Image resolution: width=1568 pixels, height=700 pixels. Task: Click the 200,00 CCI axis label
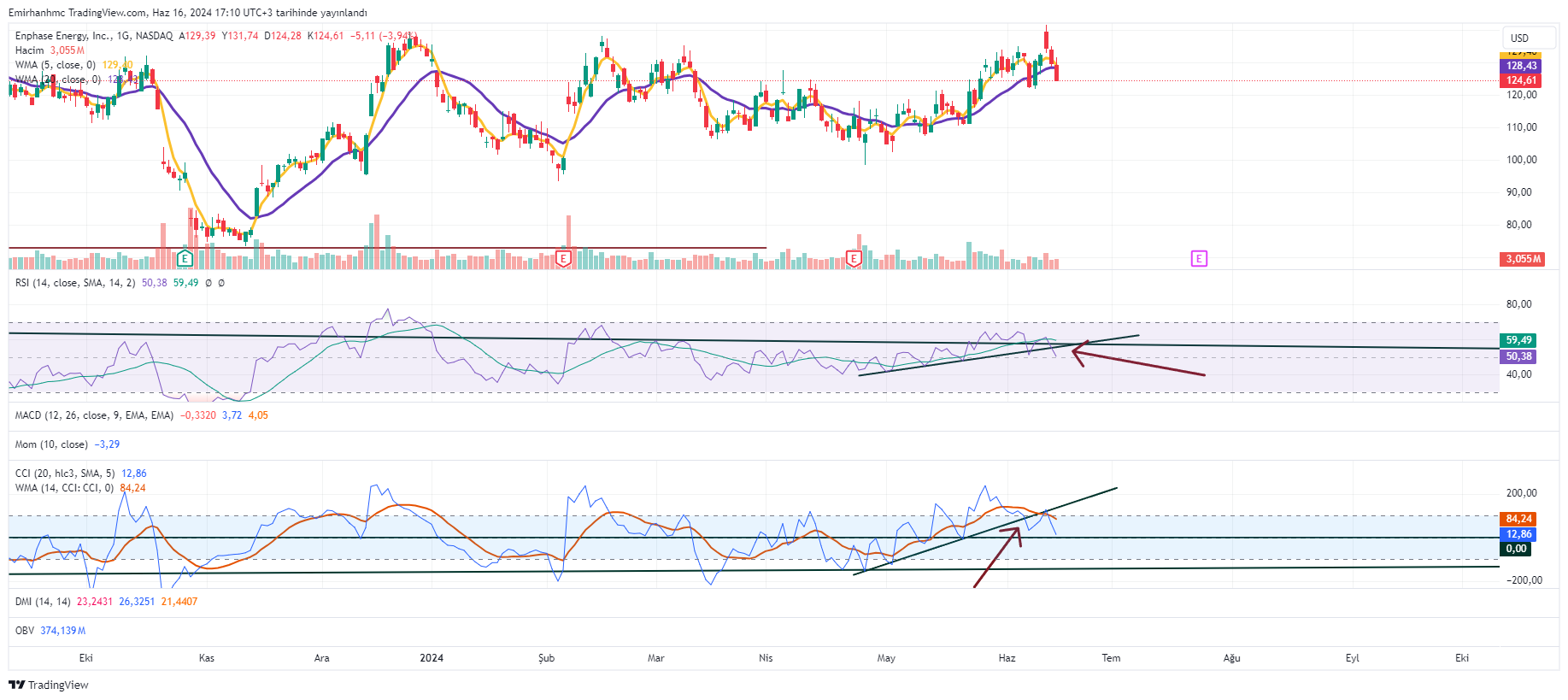tap(1522, 493)
